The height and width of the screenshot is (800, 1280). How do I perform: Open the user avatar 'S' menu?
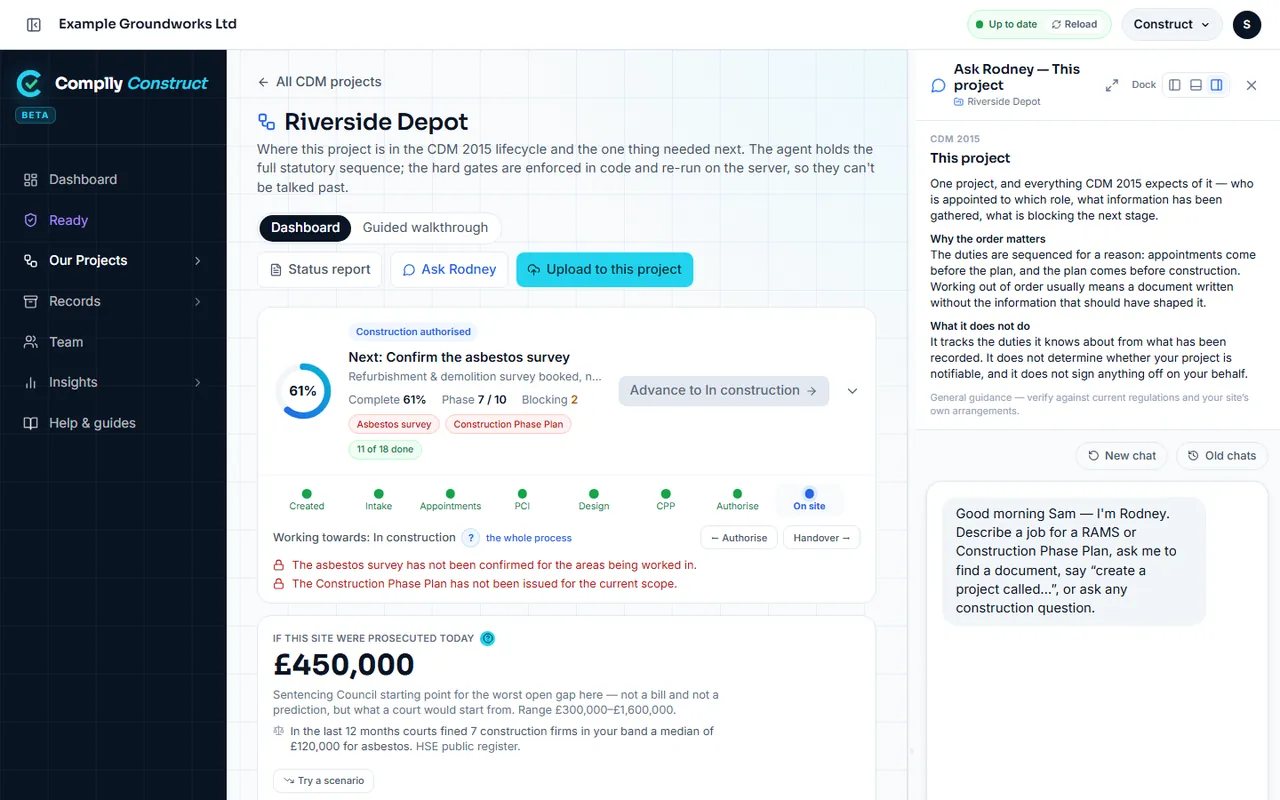tap(1247, 24)
